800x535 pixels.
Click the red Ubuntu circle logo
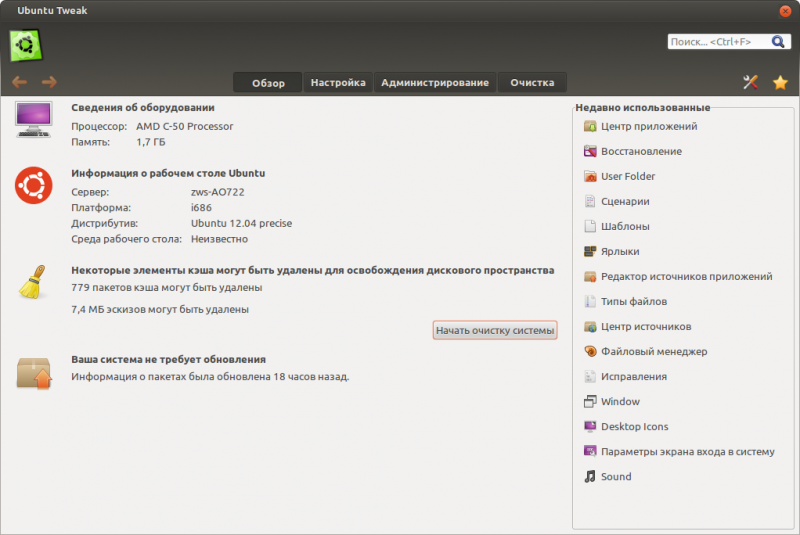pos(34,185)
